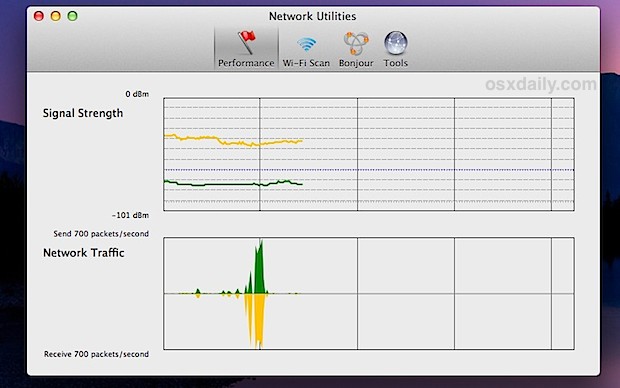620x388 pixels.
Task: Click the Signal Strength heading
Action: (x=83, y=113)
